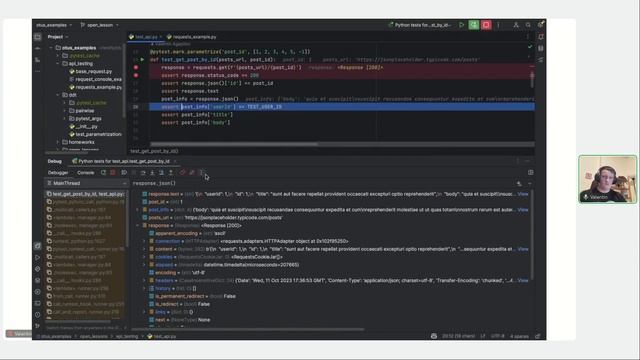Switch to the Debugger tab
The image size is (640, 360).
[58, 173]
